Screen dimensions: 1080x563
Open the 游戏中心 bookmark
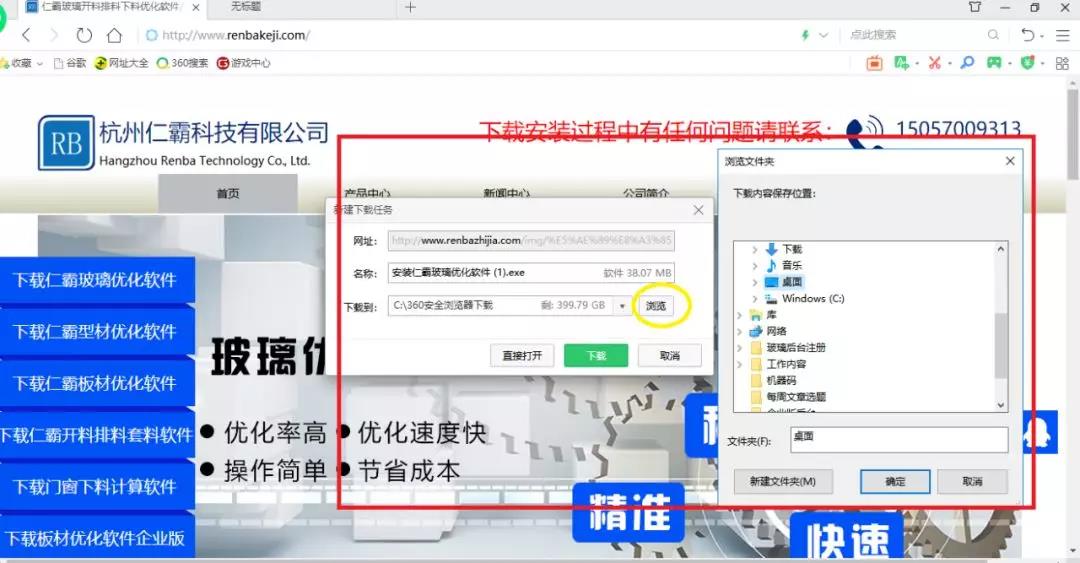coord(243,63)
